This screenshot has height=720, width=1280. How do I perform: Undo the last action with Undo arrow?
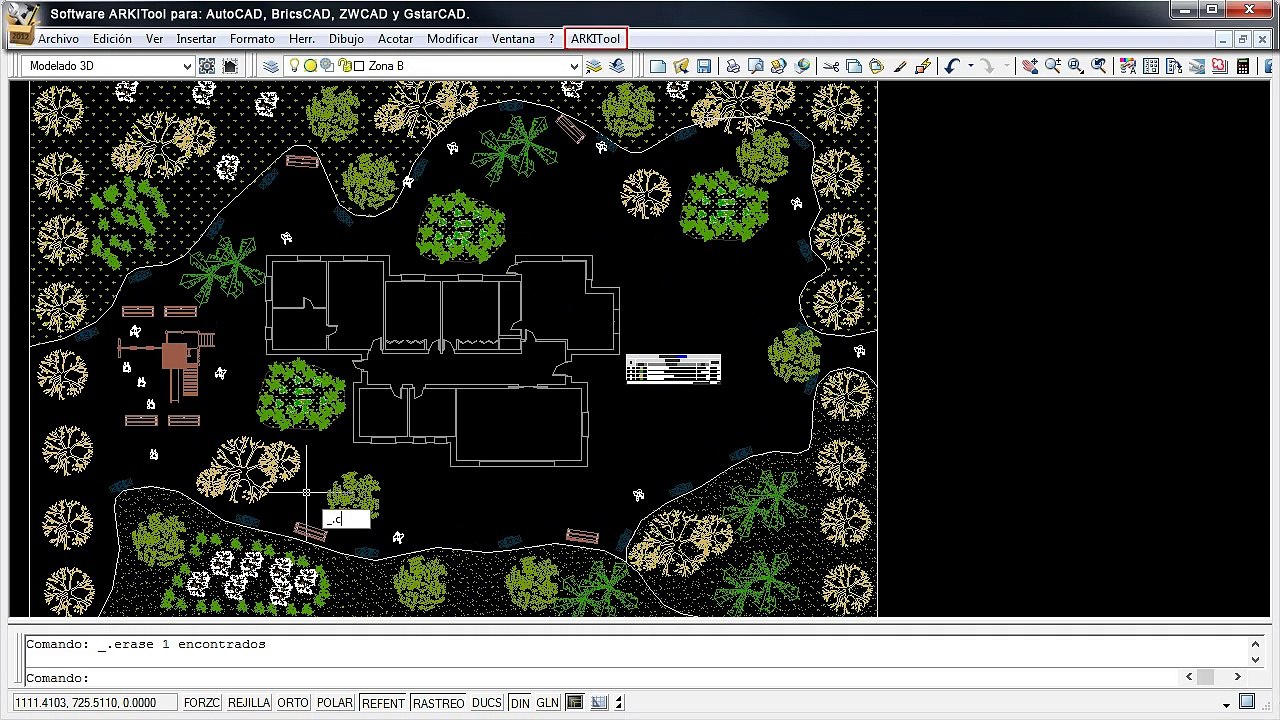[x=952, y=66]
